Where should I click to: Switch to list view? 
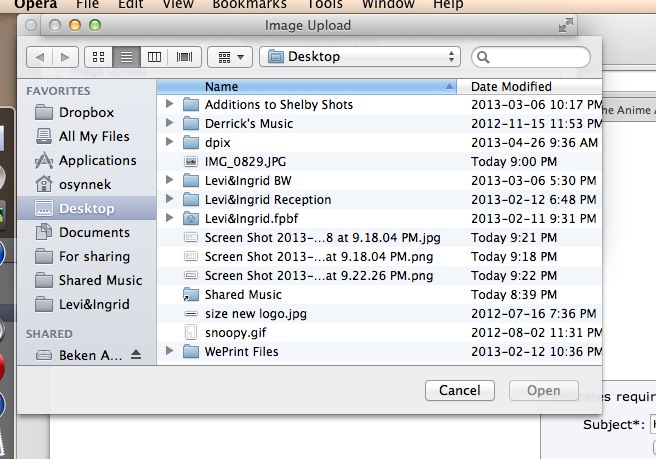pos(126,57)
